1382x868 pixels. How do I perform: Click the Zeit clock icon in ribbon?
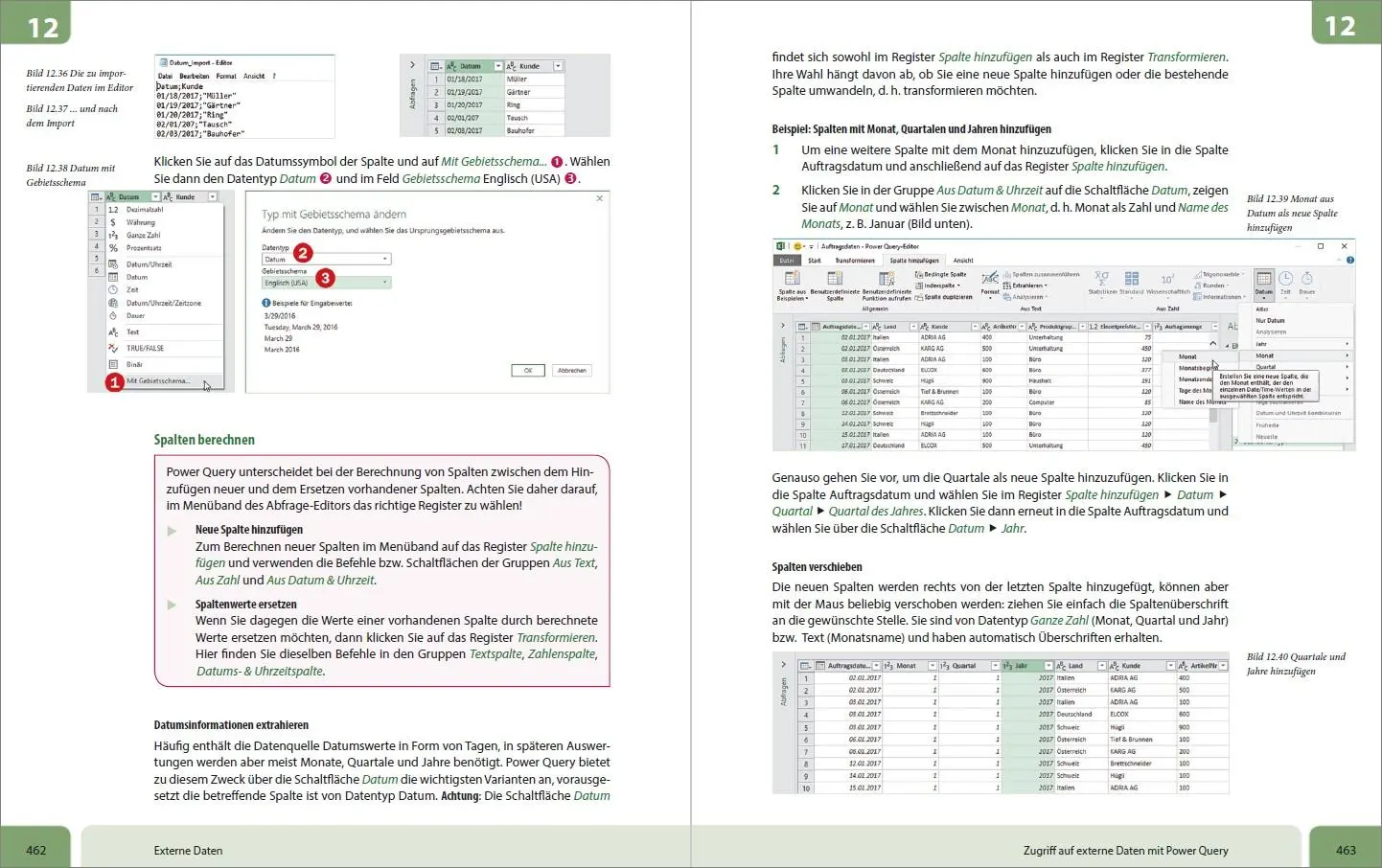[x=1285, y=280]
